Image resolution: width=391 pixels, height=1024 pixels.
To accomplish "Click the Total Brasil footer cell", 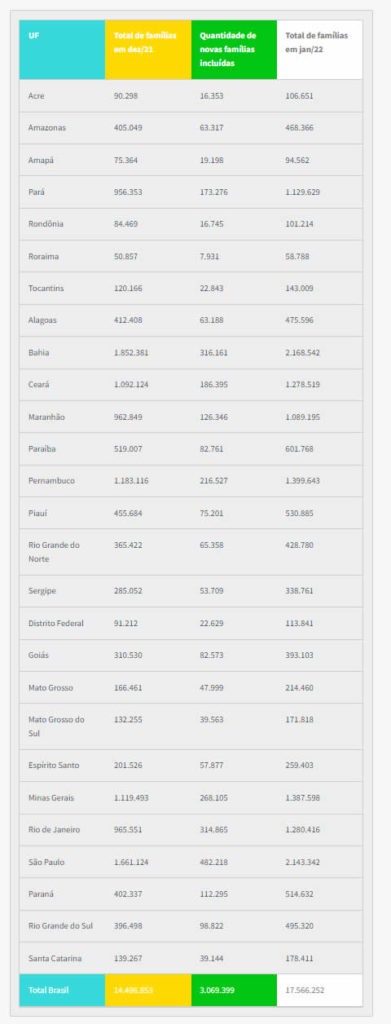I will pyautogui.click(x=62, y=990).
